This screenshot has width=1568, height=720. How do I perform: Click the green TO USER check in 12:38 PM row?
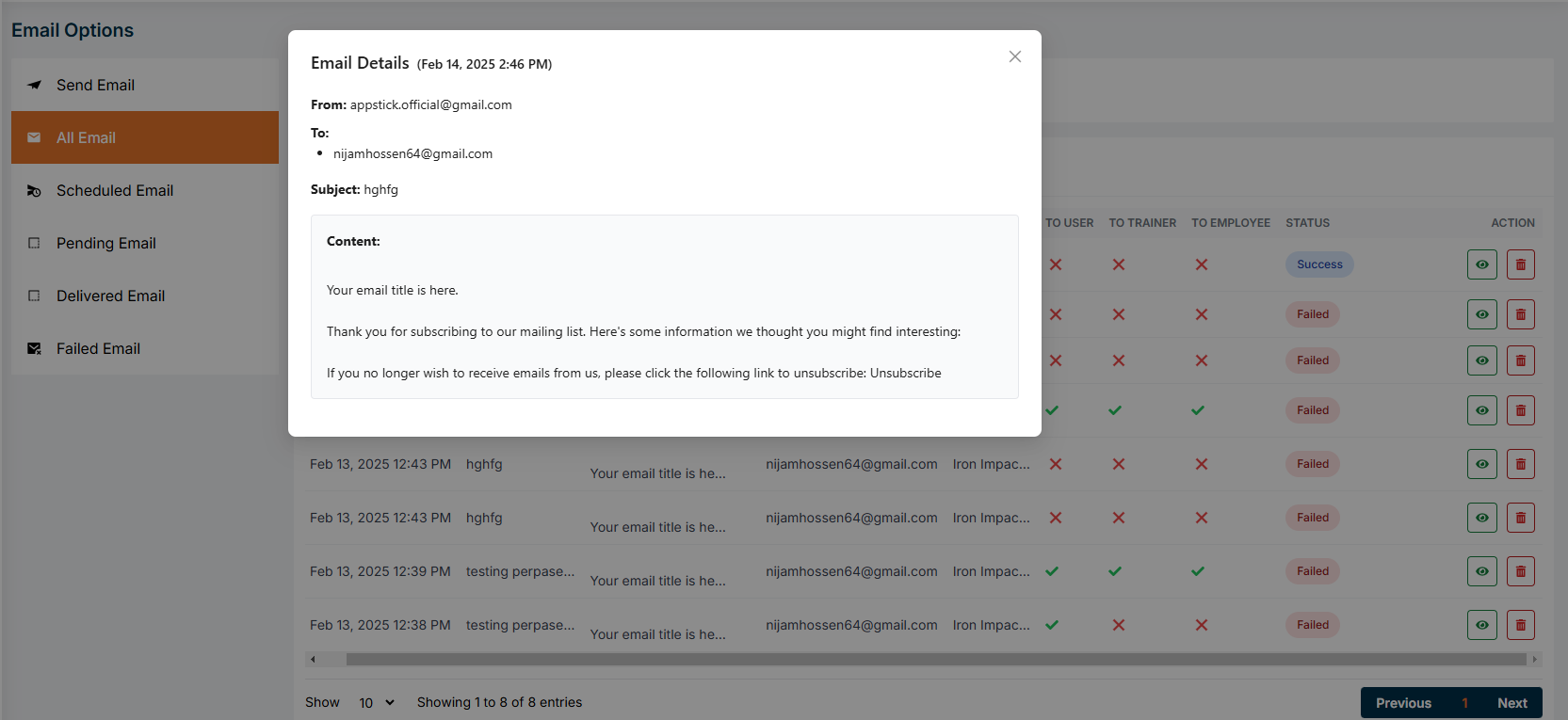tap(1052, 625)
